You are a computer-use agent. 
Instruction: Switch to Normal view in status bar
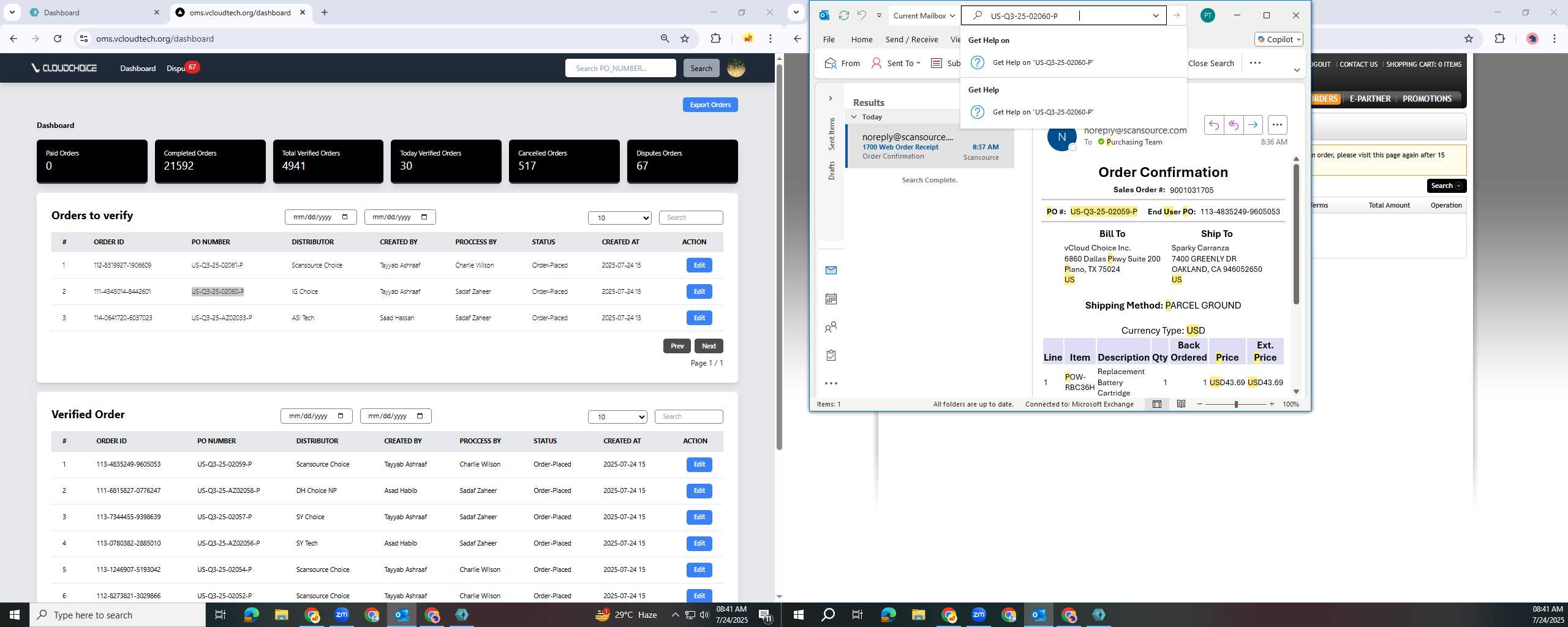[1156, 404]
